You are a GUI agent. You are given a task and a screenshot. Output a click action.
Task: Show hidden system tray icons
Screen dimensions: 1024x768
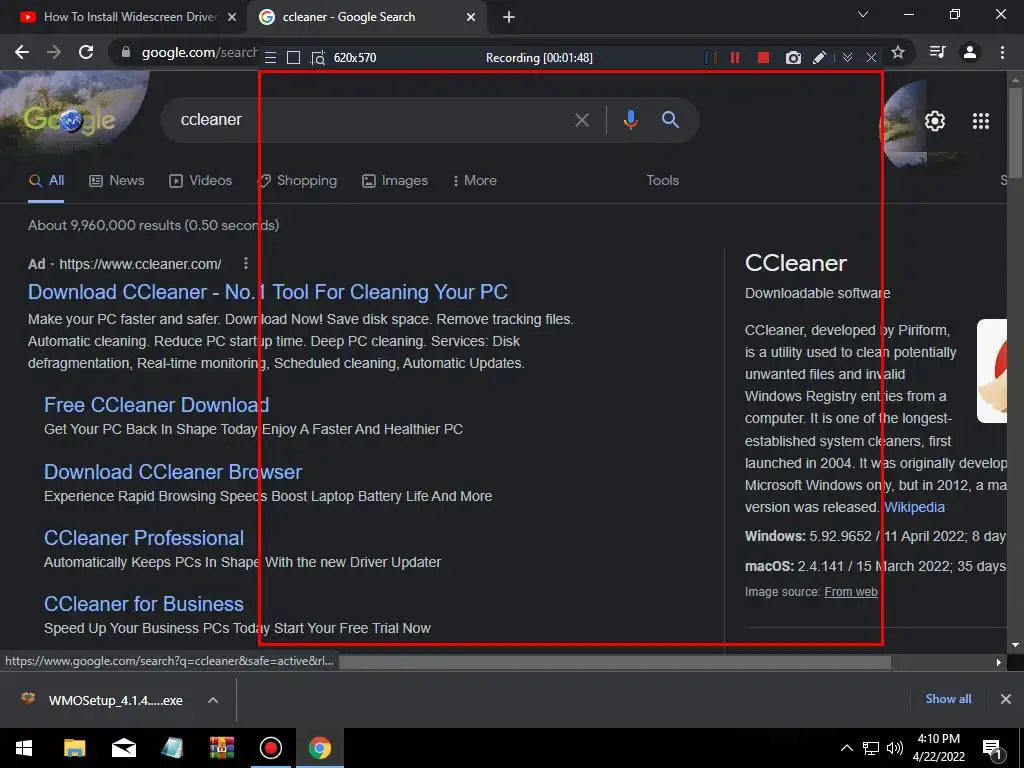846,748
